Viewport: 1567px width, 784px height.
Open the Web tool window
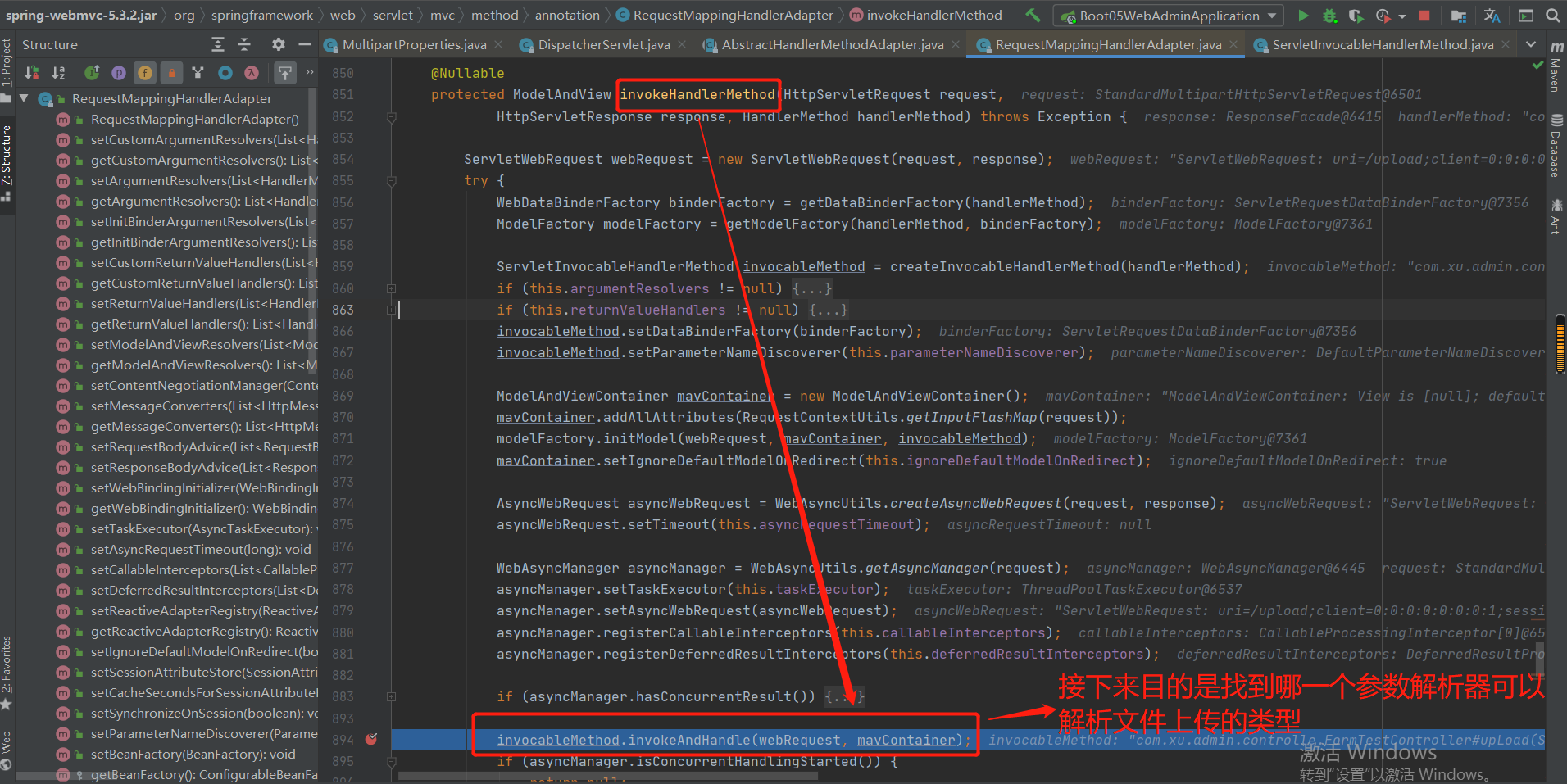click(x=7, y=750)
